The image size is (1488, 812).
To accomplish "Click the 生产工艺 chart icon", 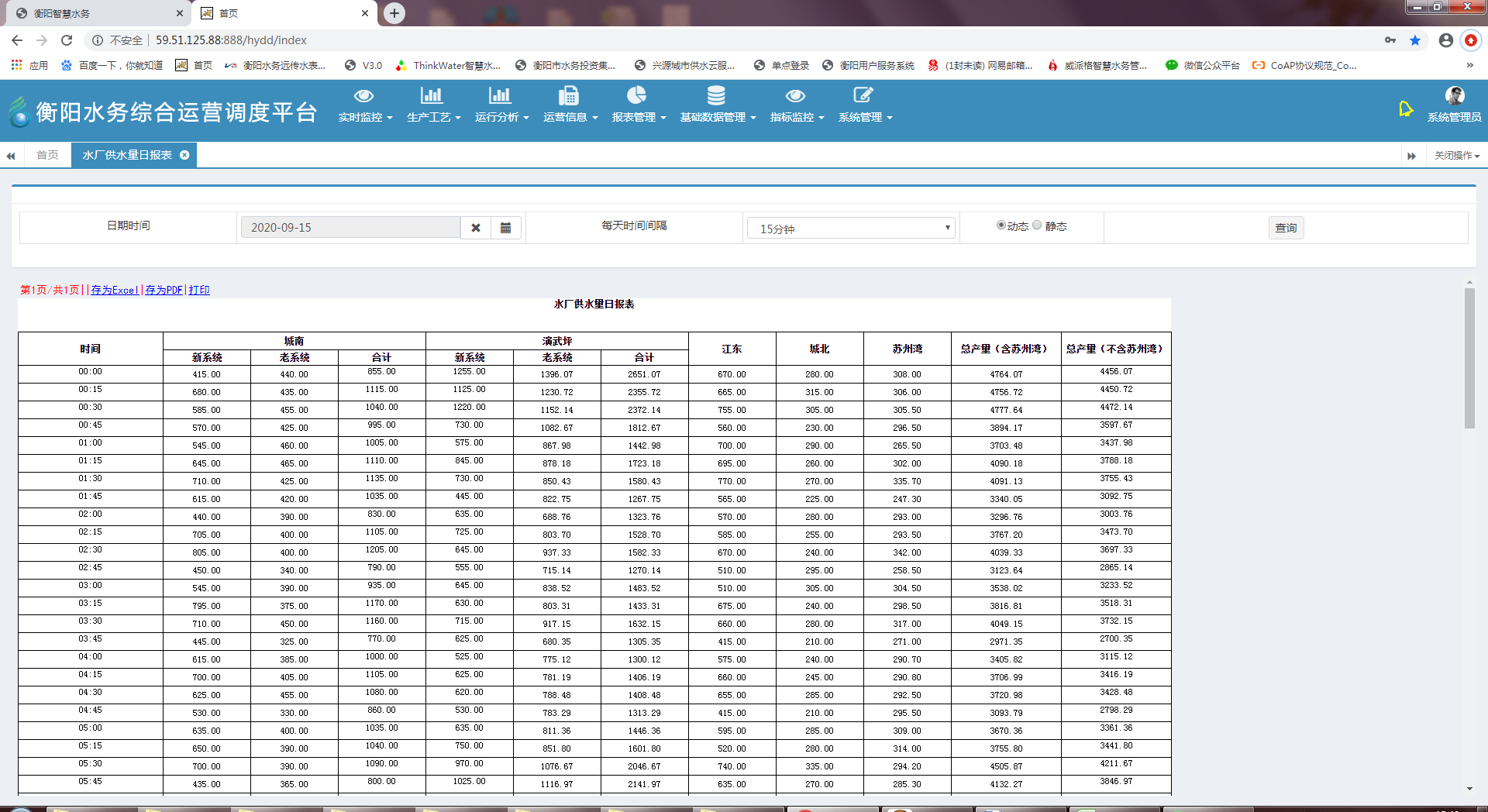I will [x=432, y=96].
